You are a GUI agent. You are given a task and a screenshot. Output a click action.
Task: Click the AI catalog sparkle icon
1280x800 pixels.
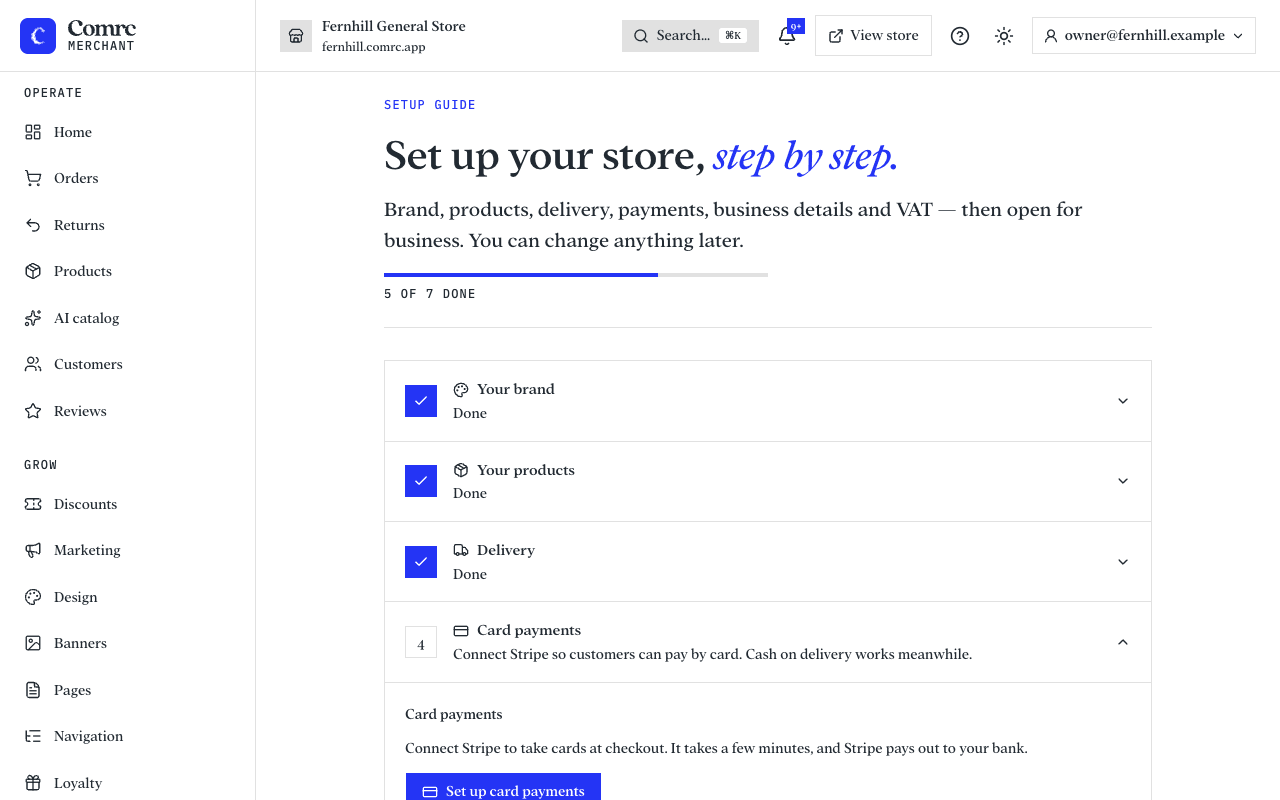(33, 318)
